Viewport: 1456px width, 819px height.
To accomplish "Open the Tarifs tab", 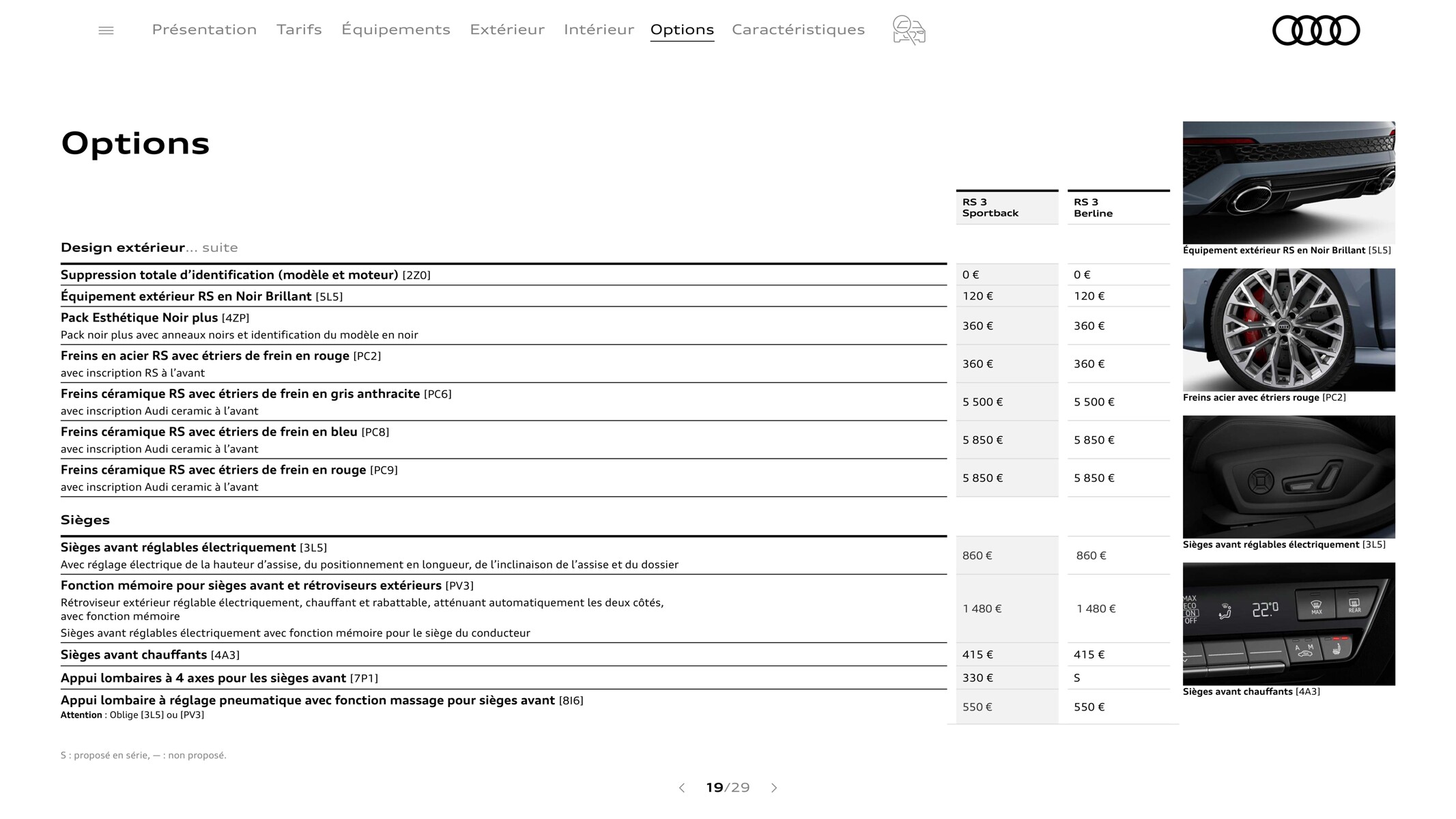I will coord(299,29).
